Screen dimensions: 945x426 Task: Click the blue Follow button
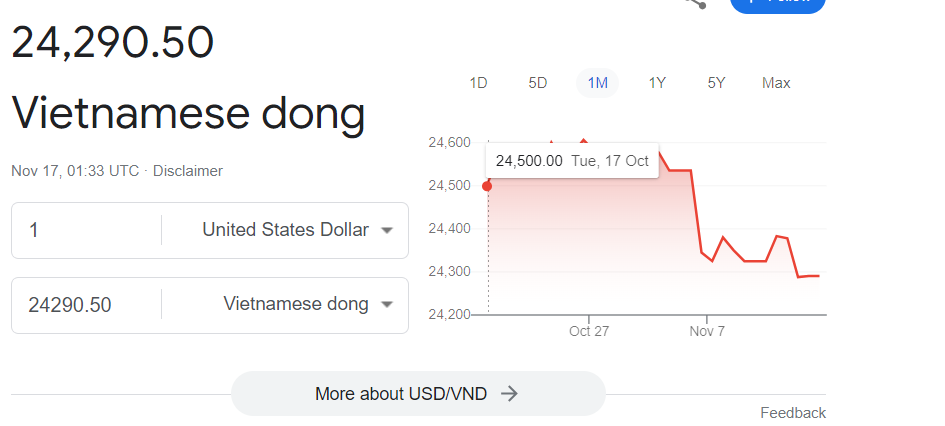coord(777,5)
